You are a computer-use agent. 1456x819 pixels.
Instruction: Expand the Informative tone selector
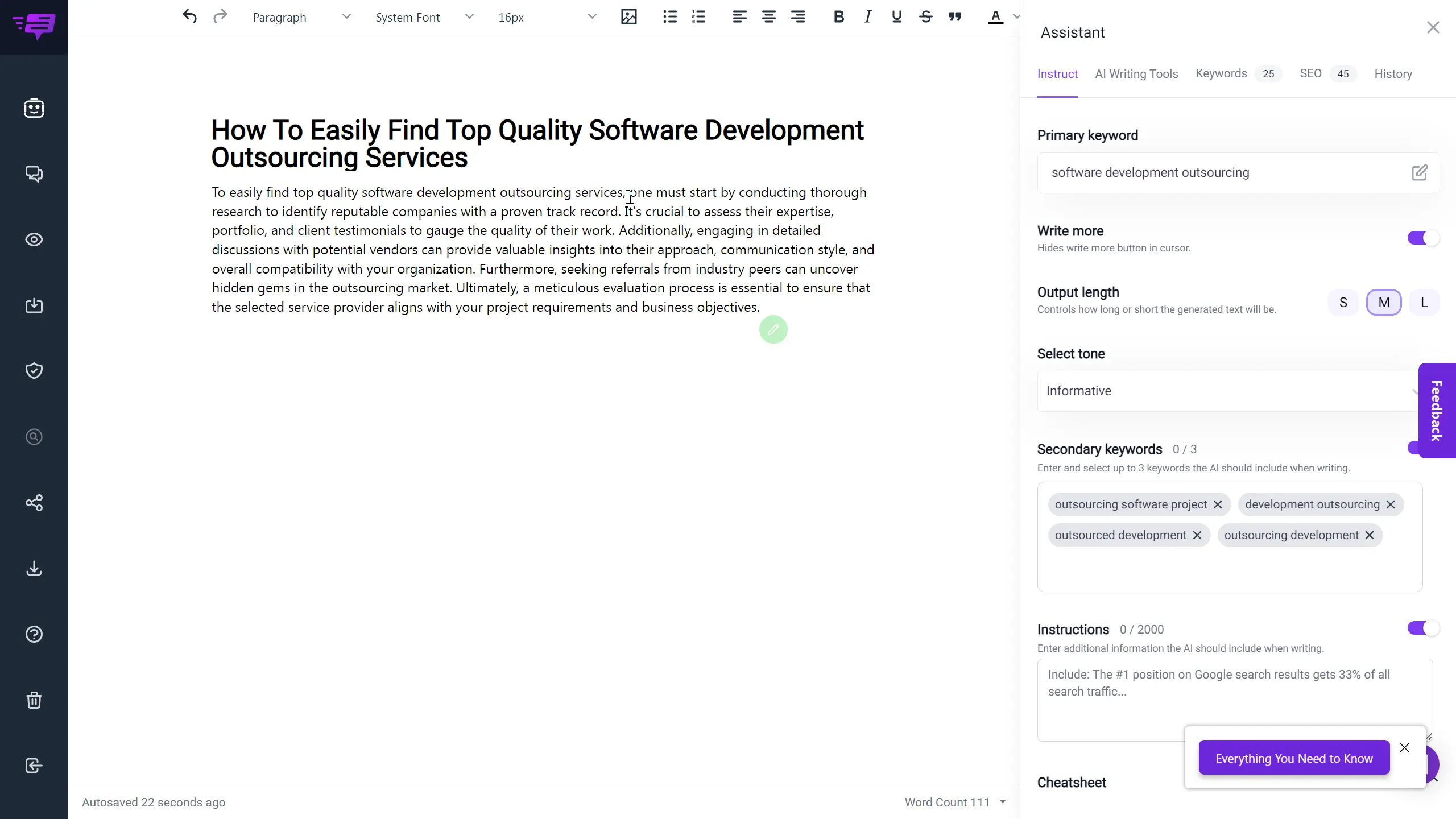(1228, 391)
